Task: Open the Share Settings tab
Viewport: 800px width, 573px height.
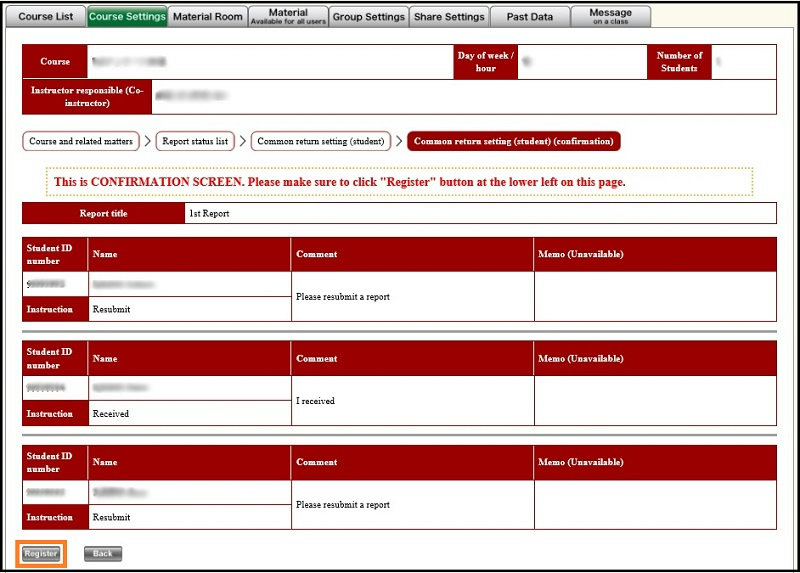Action: 449,17
